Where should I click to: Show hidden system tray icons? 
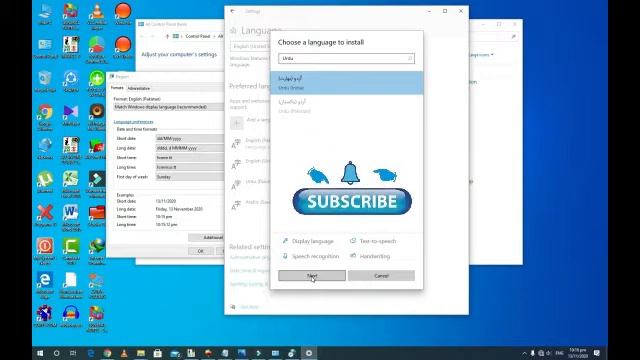click(524, 353)
